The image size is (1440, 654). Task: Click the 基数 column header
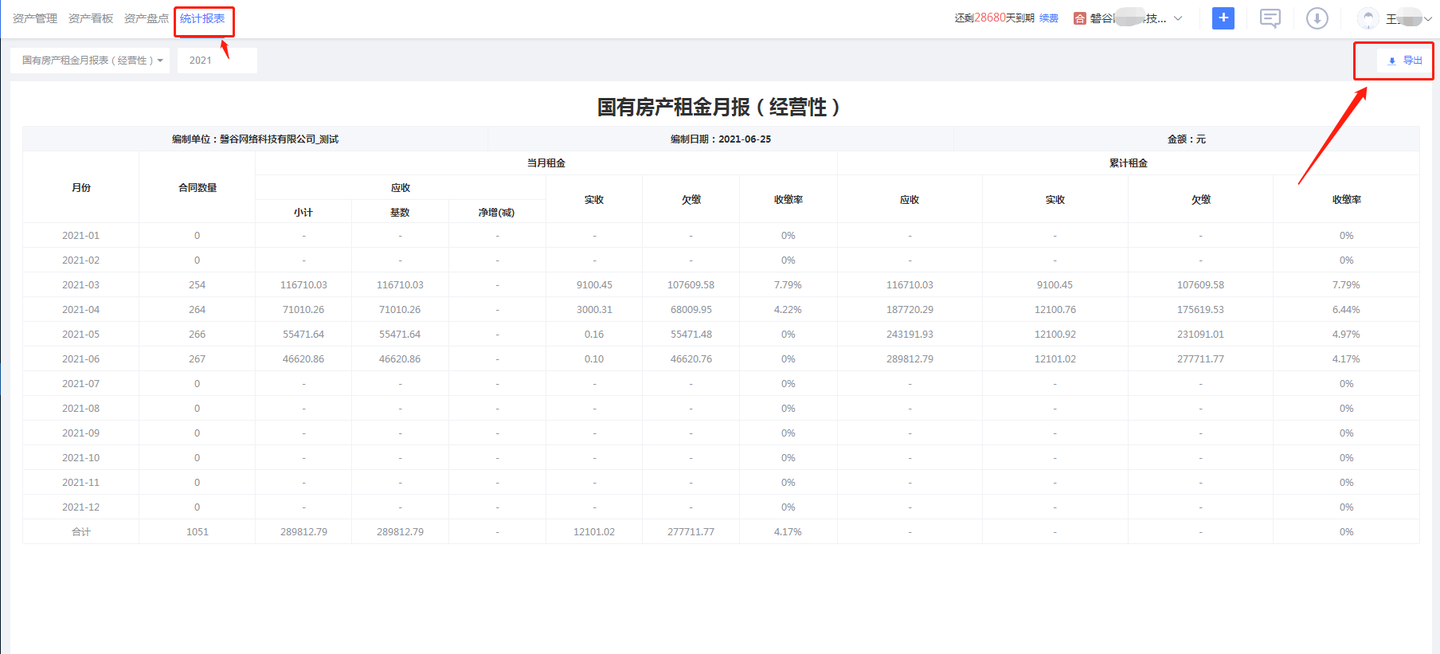(400, 211)
